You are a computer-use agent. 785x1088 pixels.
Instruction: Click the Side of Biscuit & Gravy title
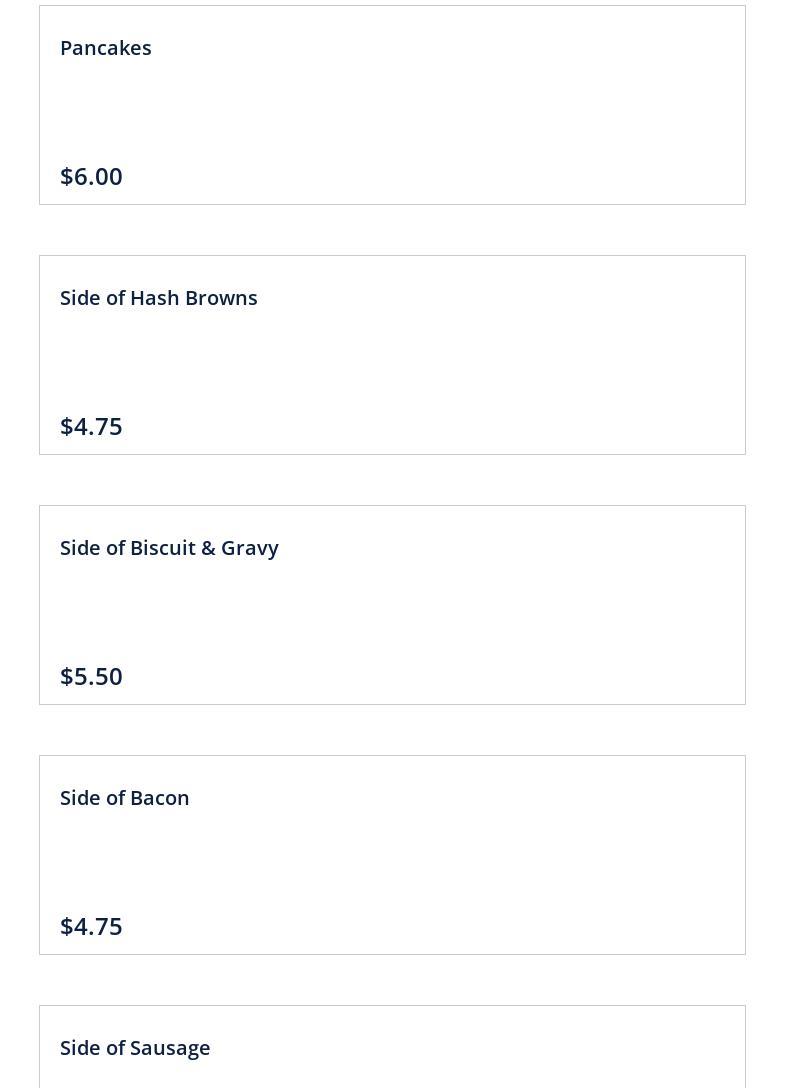click(x=169, y=548)
